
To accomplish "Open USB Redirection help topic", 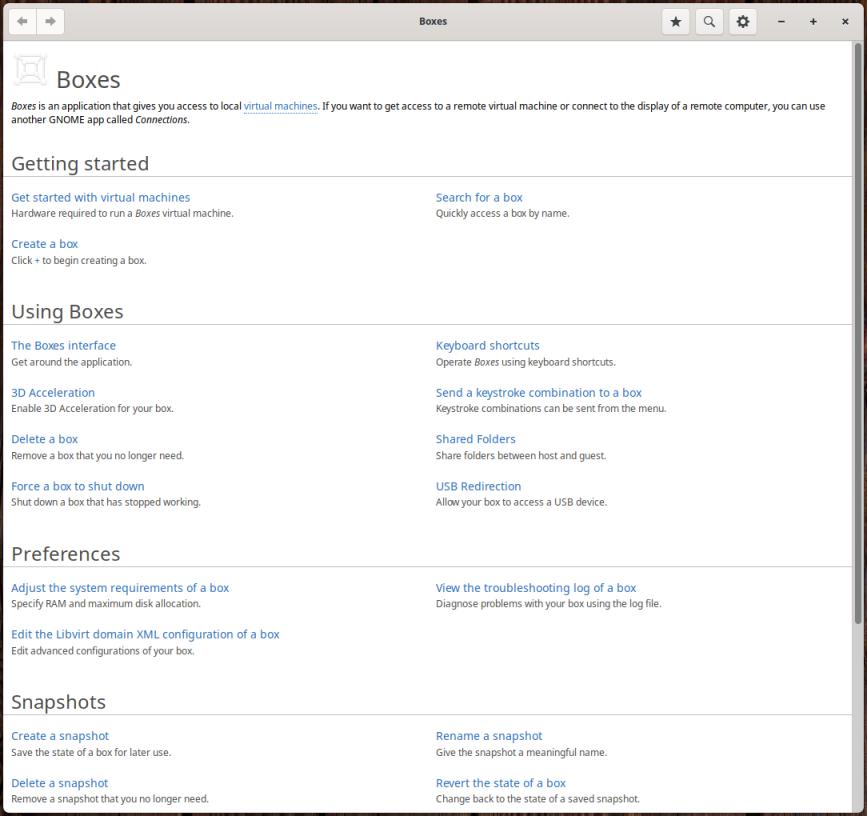I will point(478,487).
